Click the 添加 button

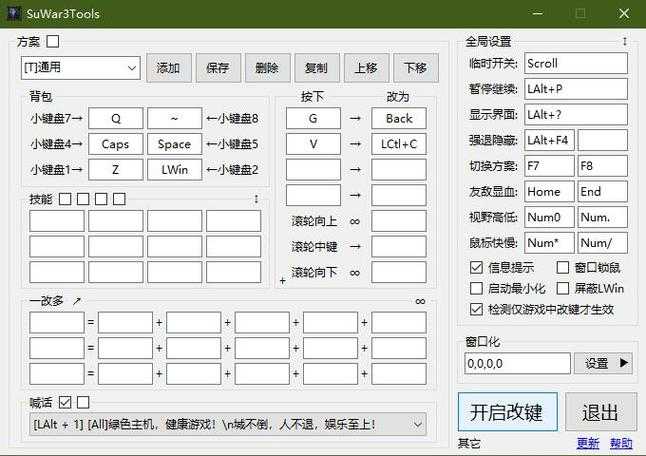click(169, 68)
